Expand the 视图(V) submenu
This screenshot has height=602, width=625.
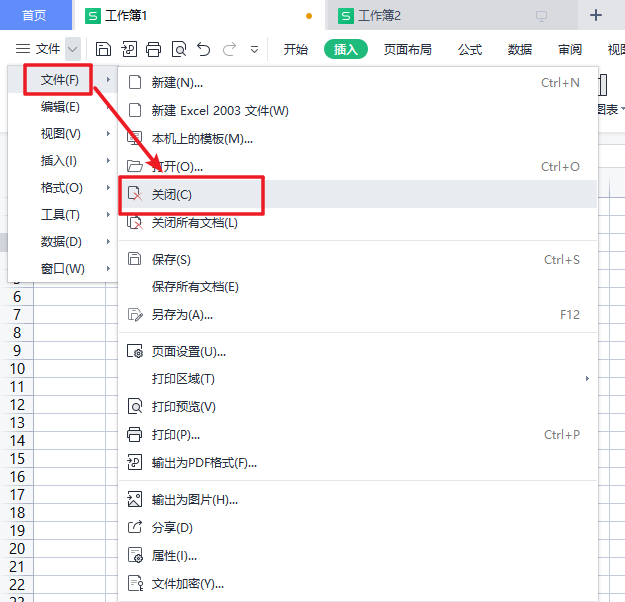coord(63,134)
